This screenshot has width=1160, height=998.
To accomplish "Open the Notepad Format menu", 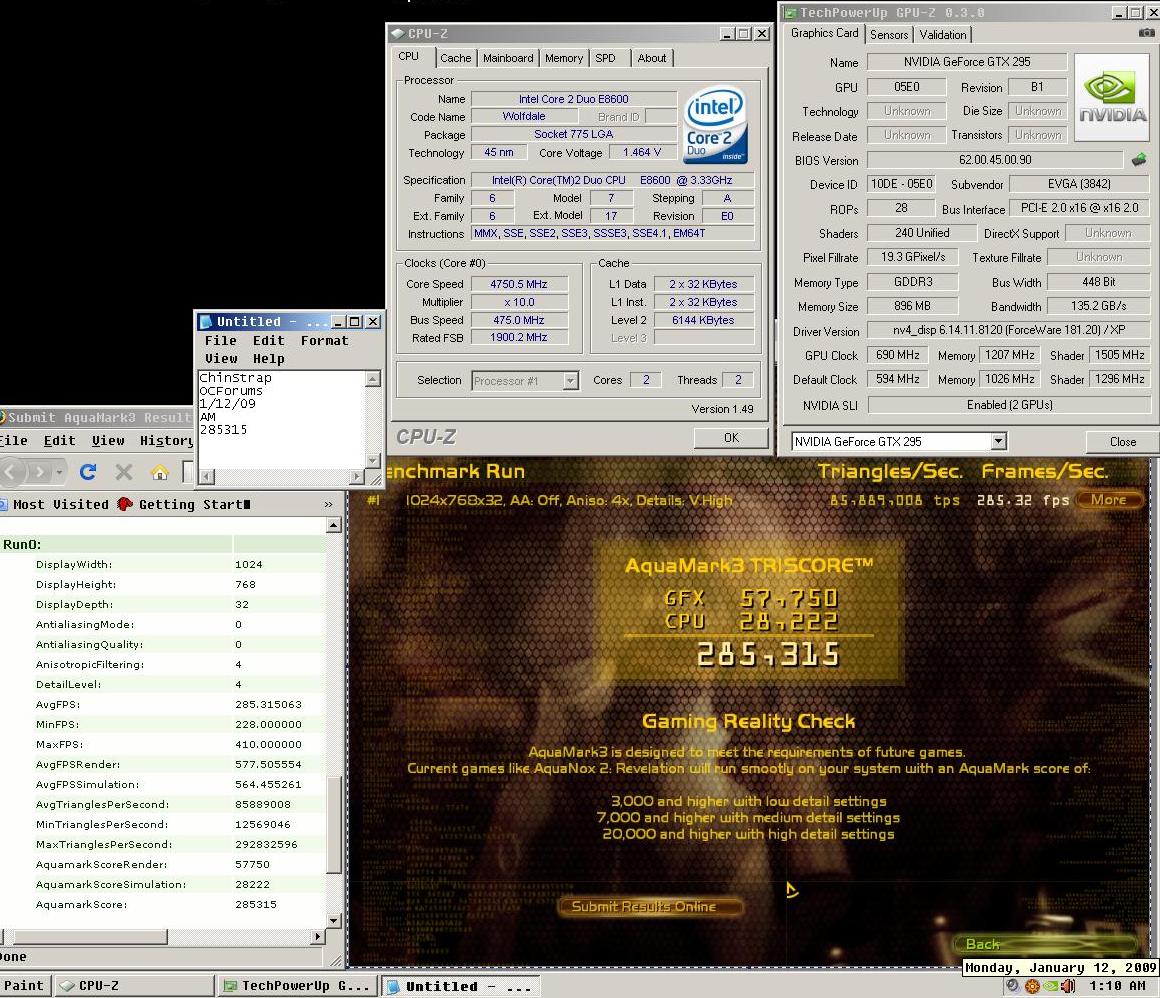I will click(x=324, y=340).
